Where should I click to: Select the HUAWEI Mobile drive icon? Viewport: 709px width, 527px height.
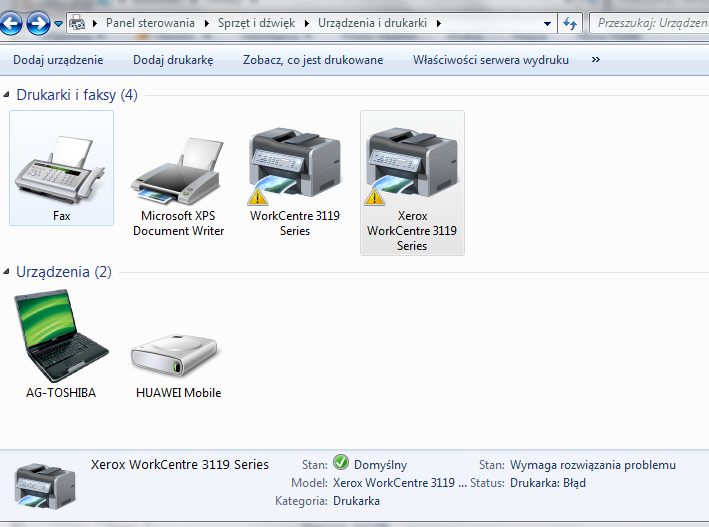point(175,355)
